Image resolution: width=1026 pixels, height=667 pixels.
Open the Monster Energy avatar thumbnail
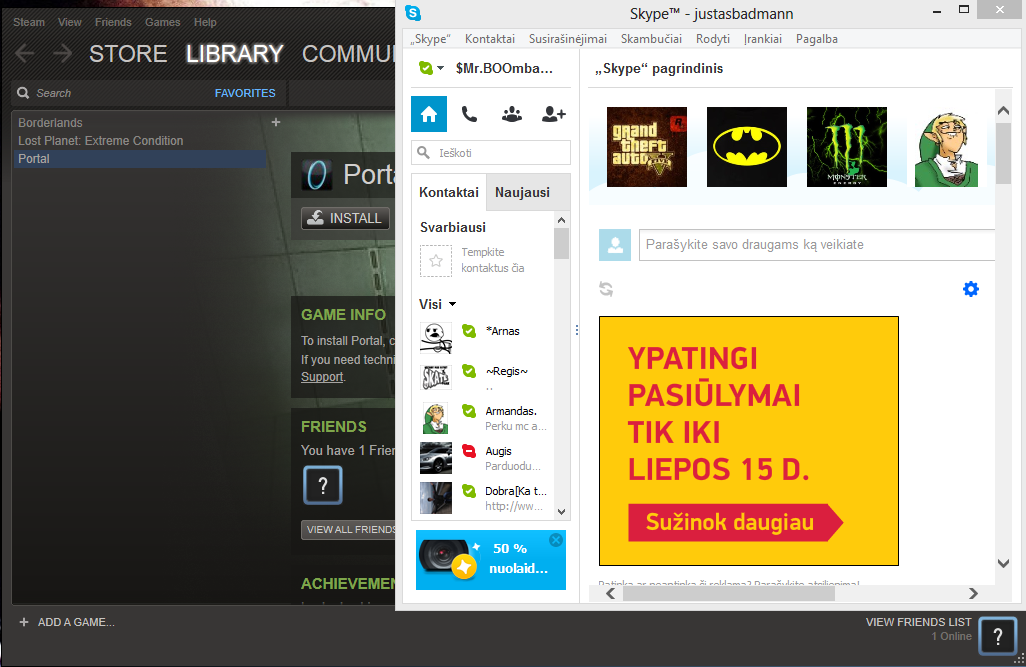(847, 147)
